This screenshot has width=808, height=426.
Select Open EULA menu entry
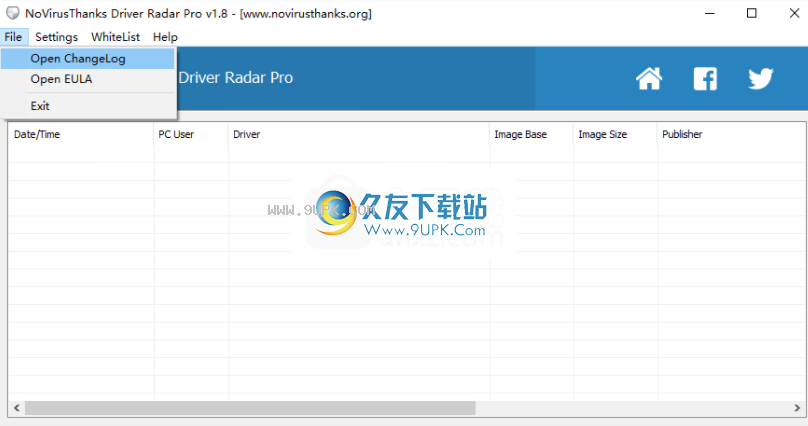coord(88,79)
